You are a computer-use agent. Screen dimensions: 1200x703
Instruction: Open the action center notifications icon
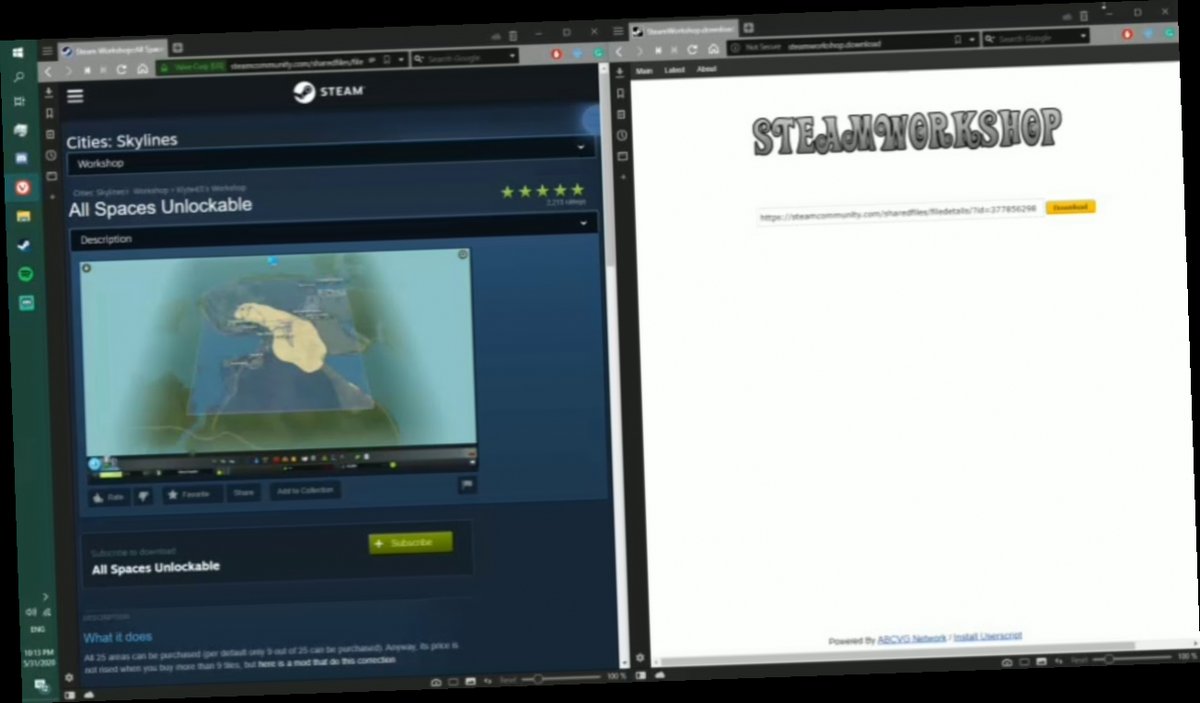click(x=42, y=685)
